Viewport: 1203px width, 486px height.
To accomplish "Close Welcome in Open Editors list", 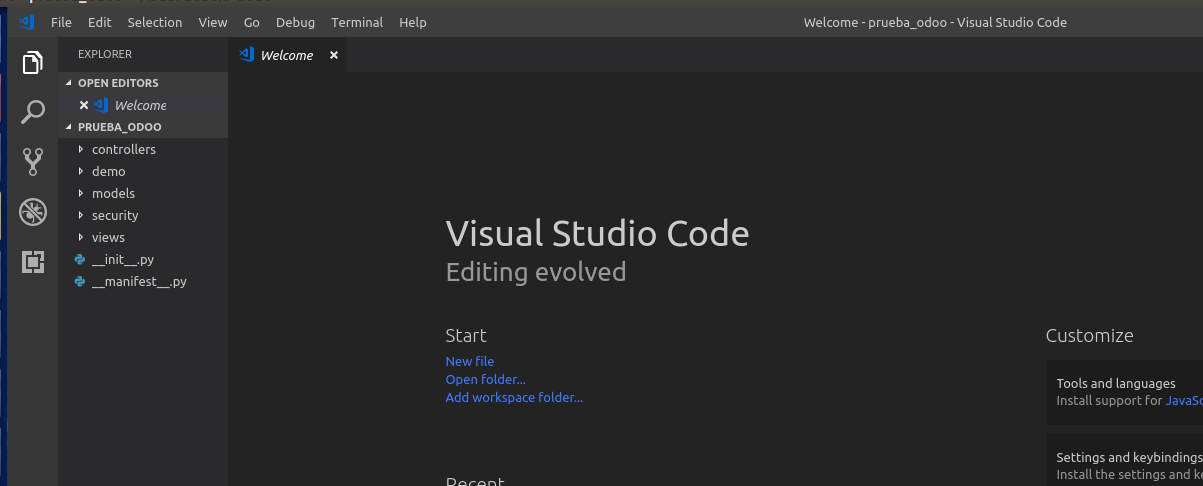I will pos(84,105).
